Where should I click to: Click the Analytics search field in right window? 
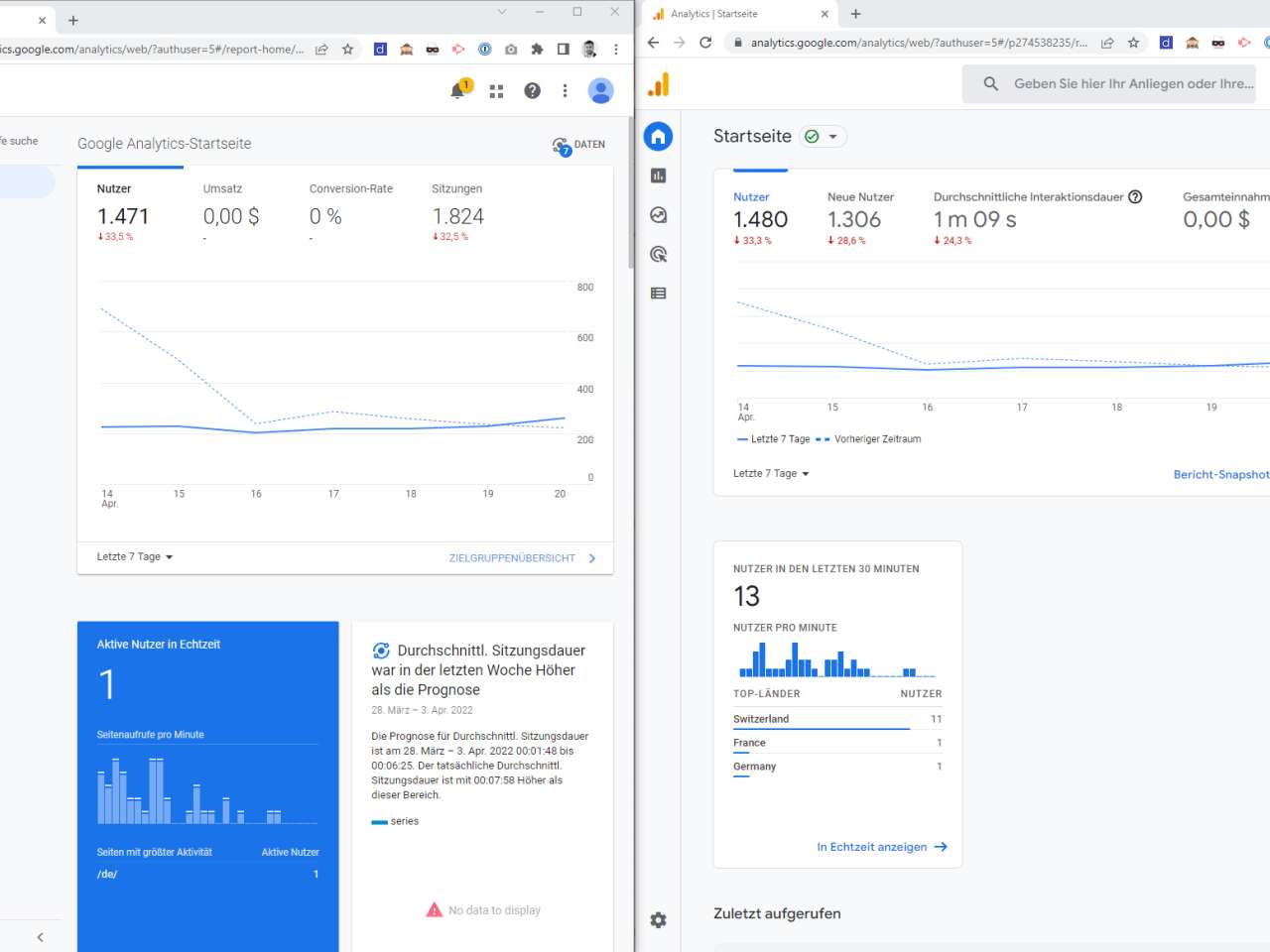(x=1109, y=84)
